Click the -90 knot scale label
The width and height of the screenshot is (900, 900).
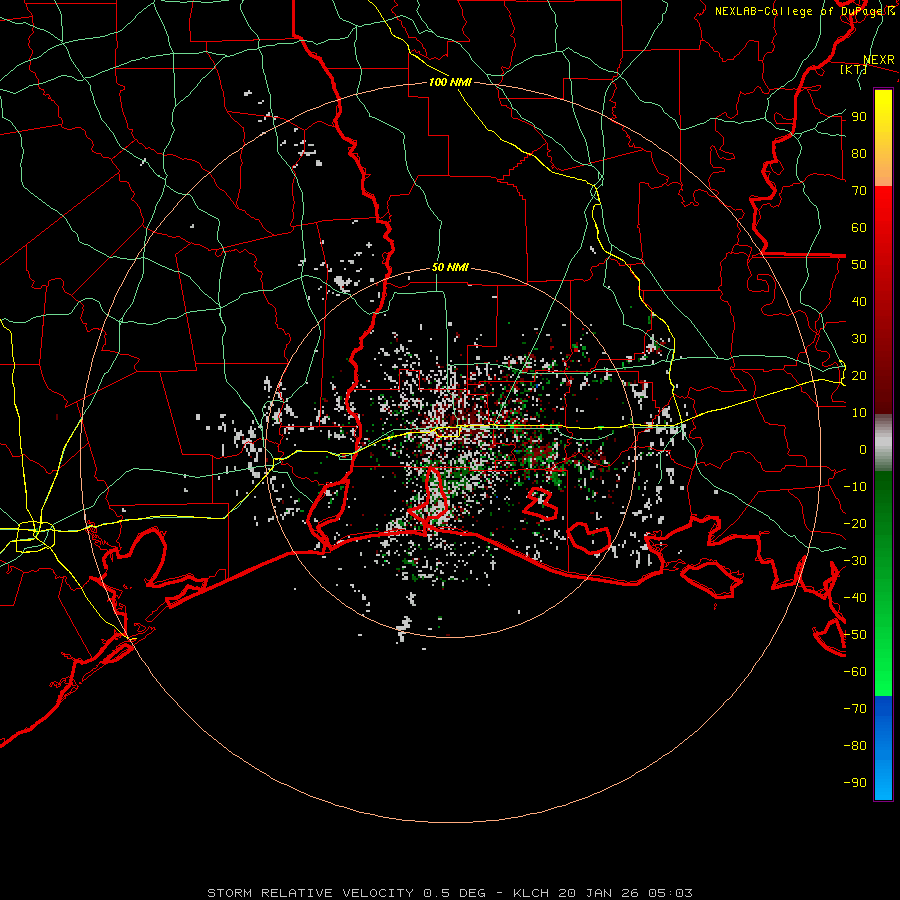[x=855, y=782]
